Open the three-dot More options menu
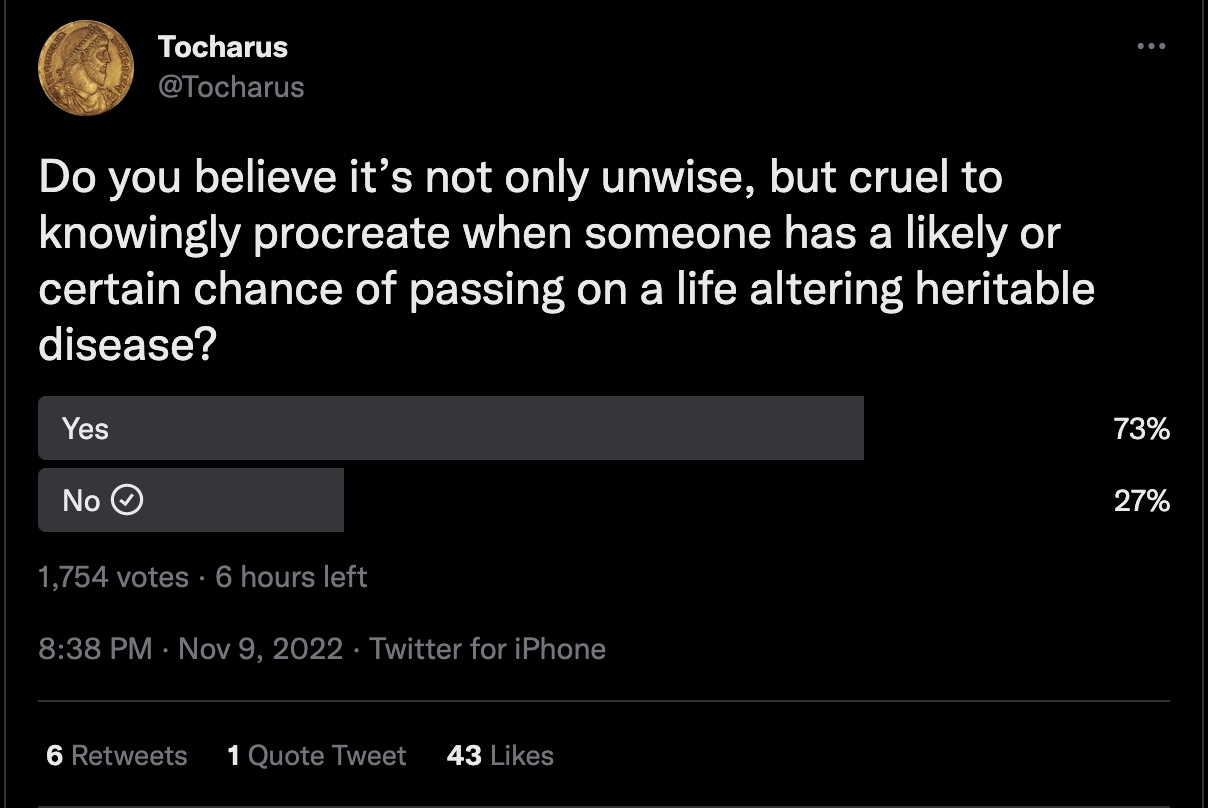Viewport: 1208px width, 808px height. pyautogui.click(x=1151, y=46)
